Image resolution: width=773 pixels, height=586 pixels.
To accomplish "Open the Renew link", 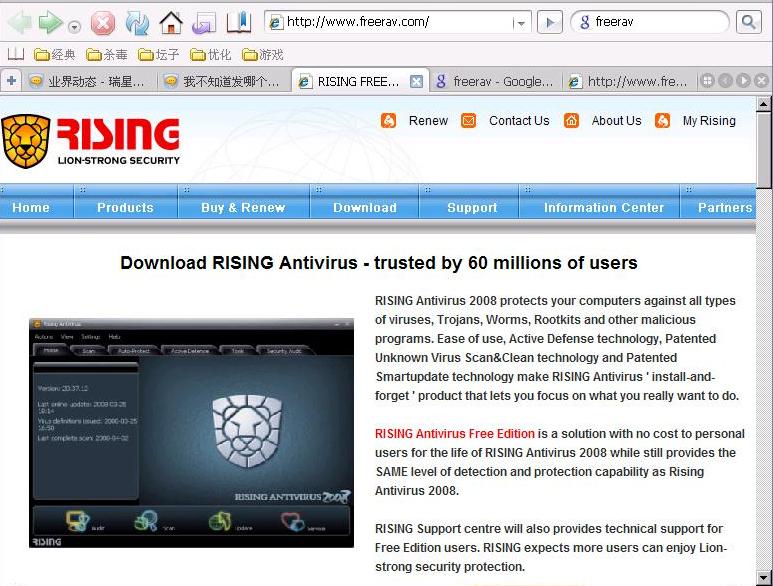I will click(x=428, y=121).
